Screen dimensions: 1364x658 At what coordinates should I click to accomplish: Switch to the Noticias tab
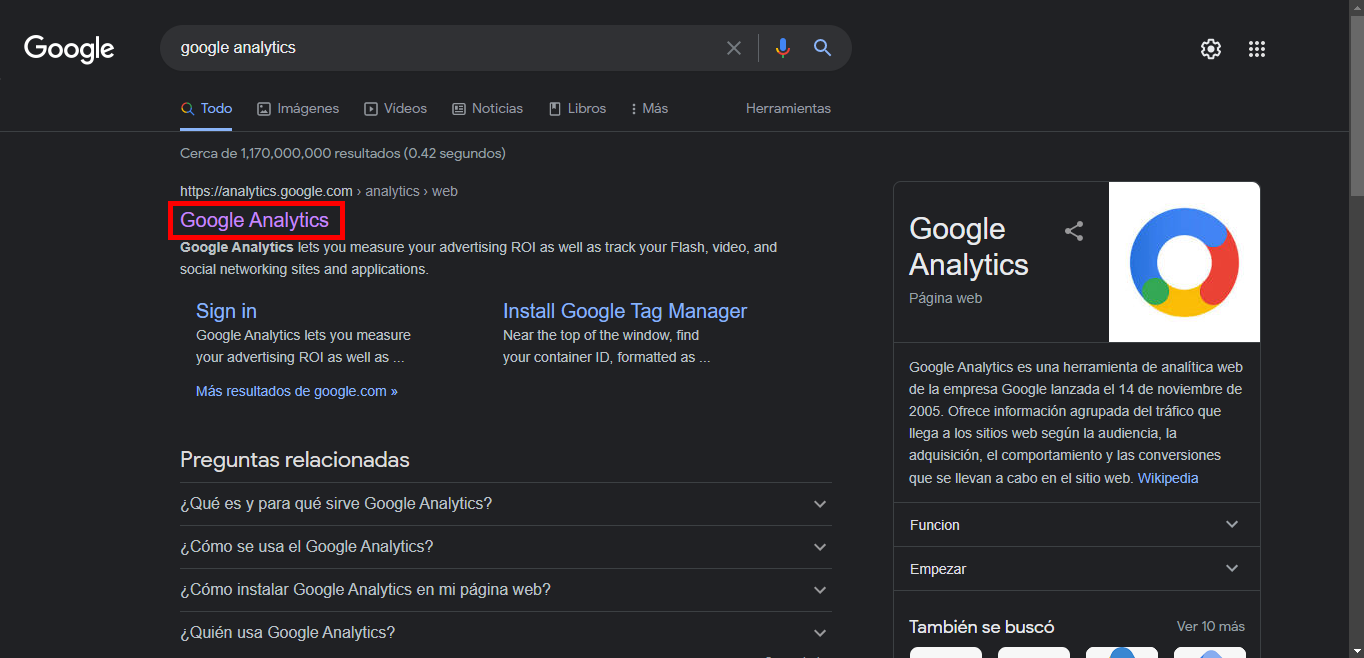(487, 109)
